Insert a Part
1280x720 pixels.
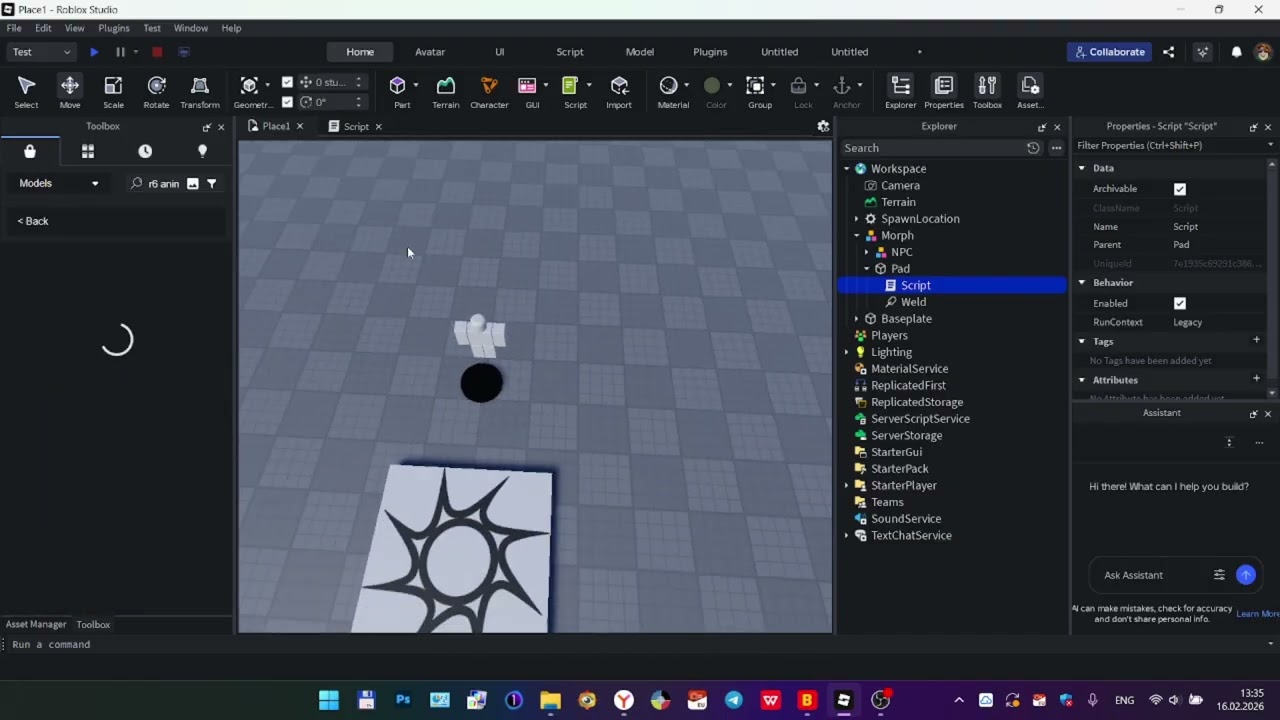click(x=401, y=91)
